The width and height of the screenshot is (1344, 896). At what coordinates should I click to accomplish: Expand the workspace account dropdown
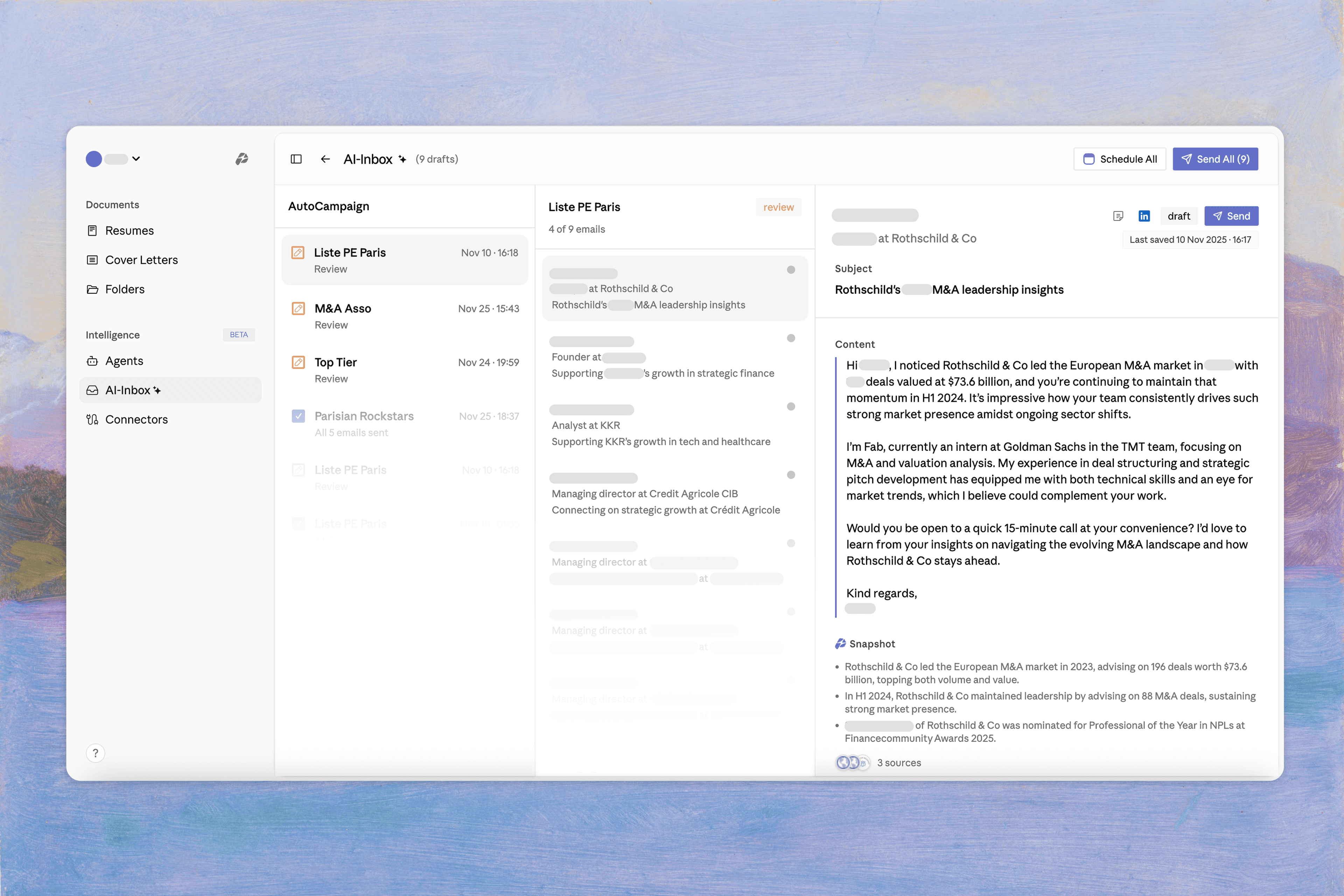[x=135, y=159]
